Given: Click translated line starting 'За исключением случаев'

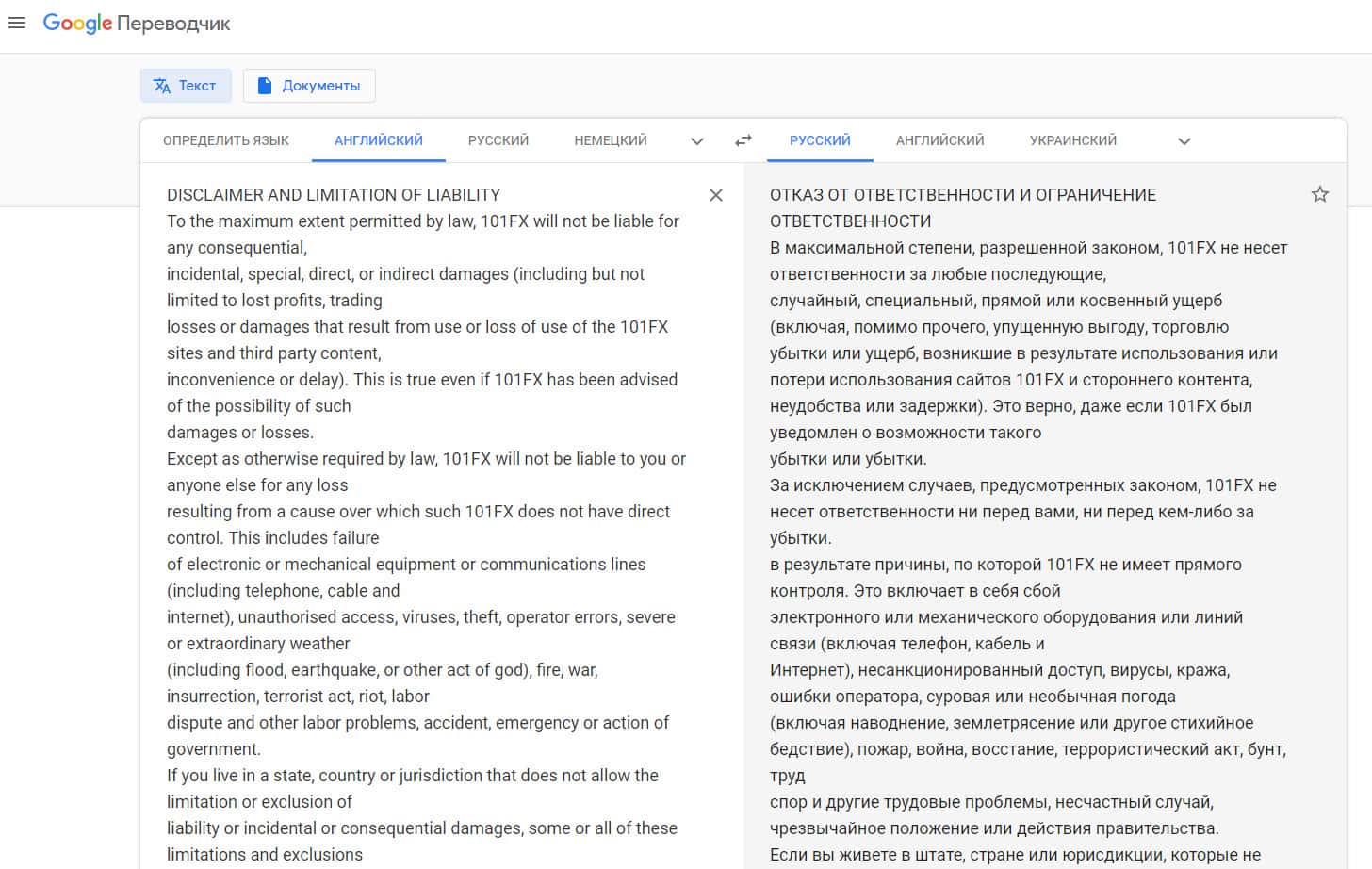Looking at the screenshot, I should tap(1022, 485).
